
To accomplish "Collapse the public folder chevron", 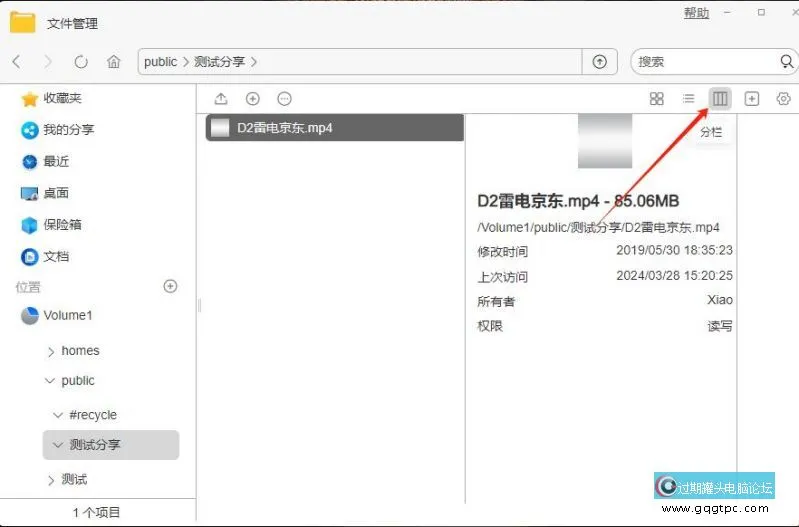I will click(x=50, y=381).
